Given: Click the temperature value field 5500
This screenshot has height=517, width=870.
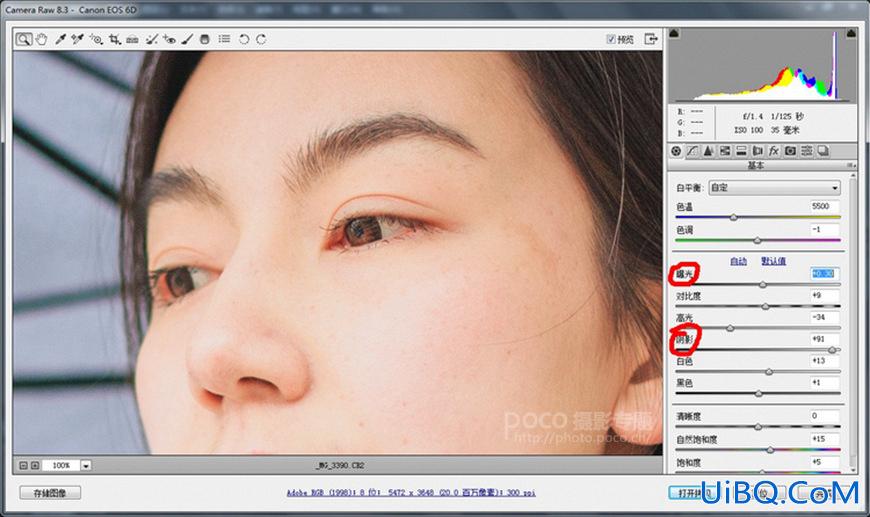Looking at the screenshot, I should coord(825,206).
